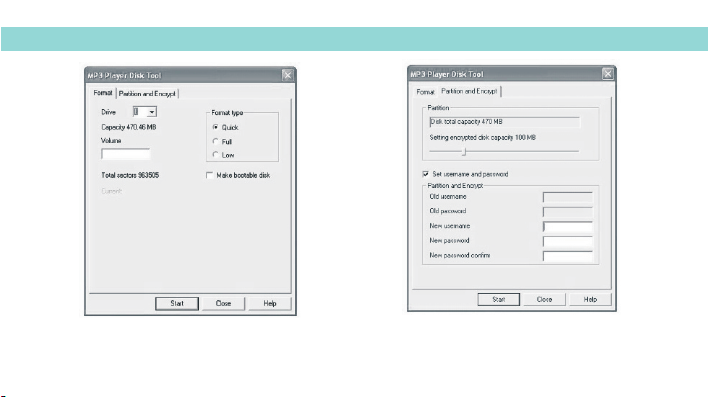Open Help in the Partition window
This screenshot has width=709, height=397.
590,299
